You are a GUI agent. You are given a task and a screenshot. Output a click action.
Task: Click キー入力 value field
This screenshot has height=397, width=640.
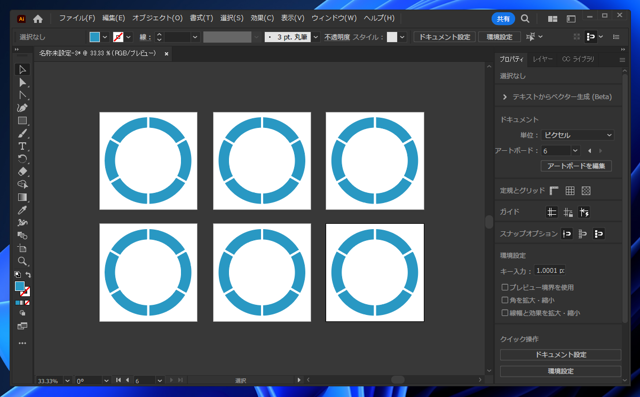[x=550, y=271]
